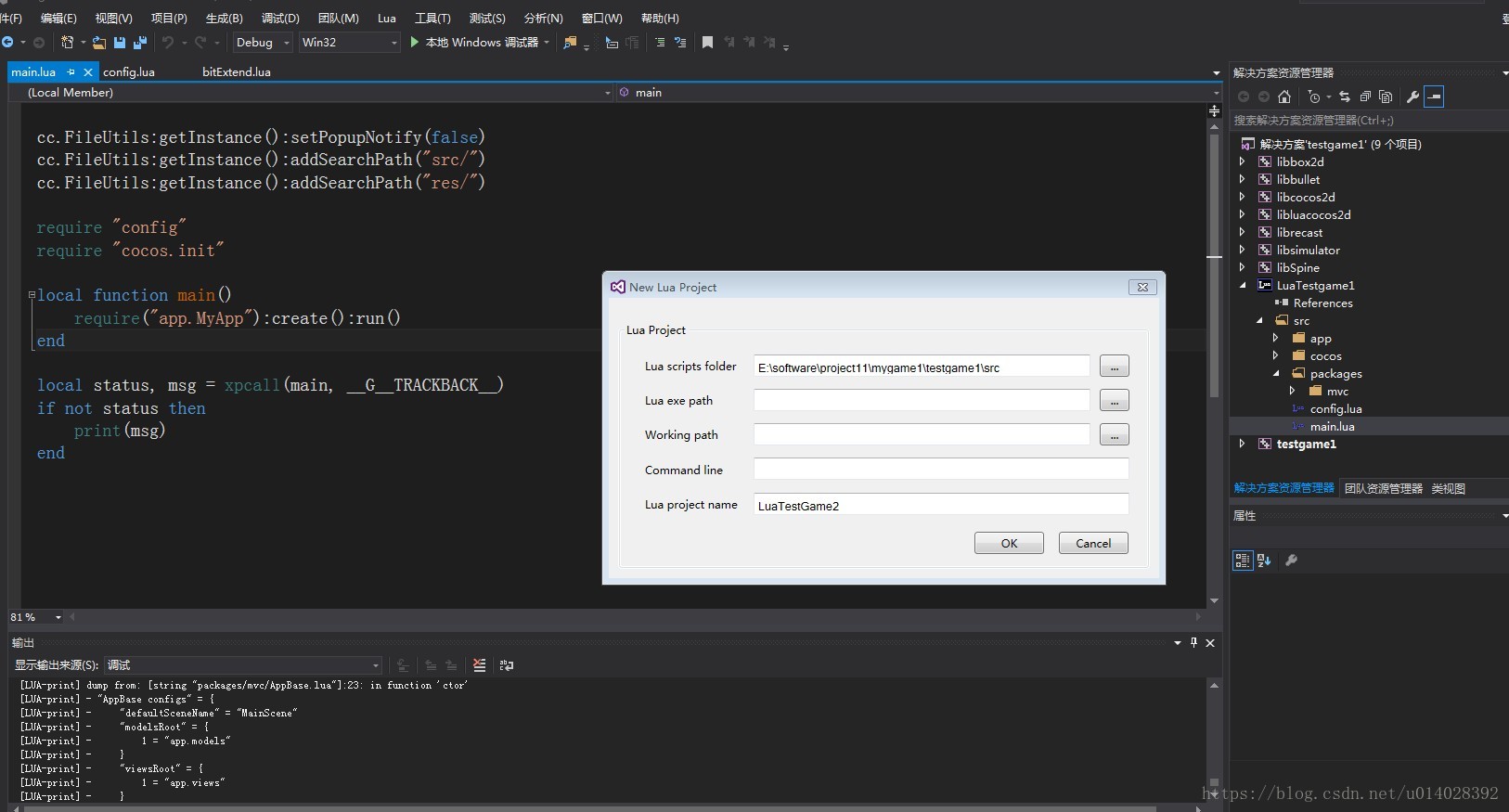Click the pending changes filter clock icon

tap(1314, 97)
